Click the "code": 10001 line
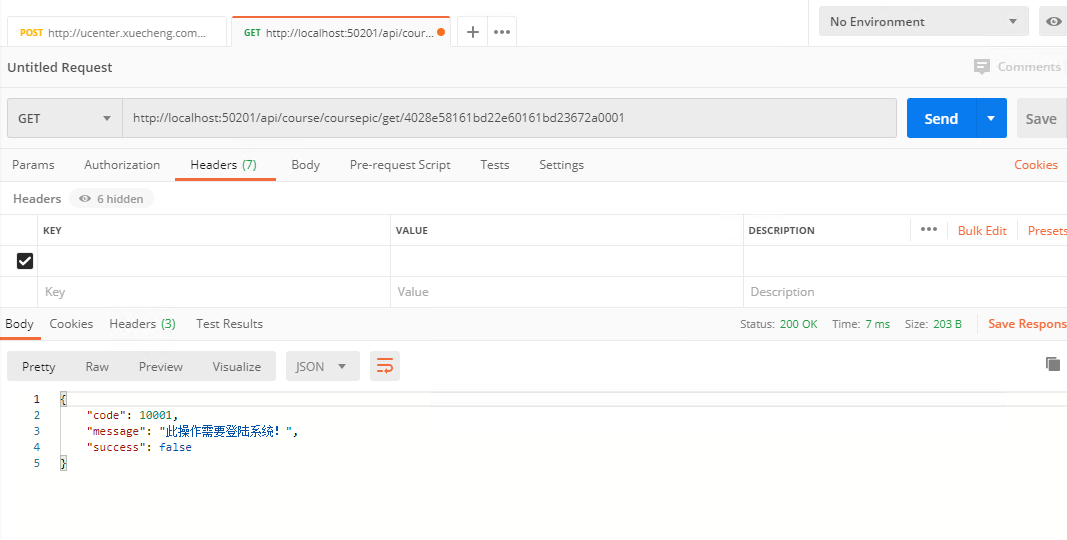Screen dimensions: 1067x540 click(x=131, y=415)
